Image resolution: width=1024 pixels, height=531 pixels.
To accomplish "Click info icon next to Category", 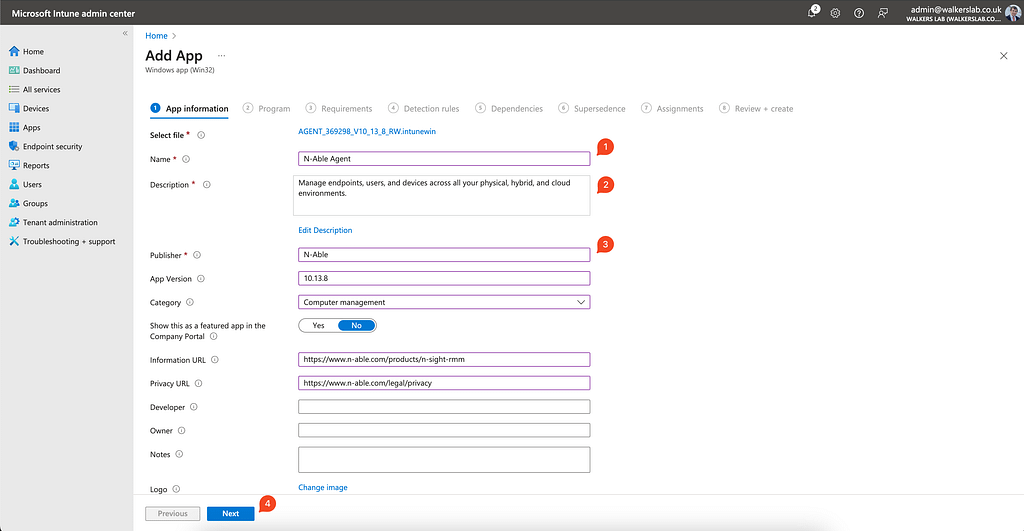I will click(190, 302).
